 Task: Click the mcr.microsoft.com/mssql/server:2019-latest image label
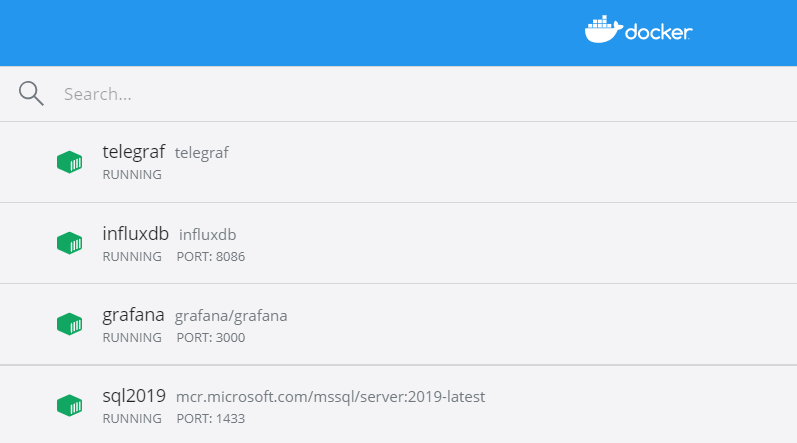[330, 397]
